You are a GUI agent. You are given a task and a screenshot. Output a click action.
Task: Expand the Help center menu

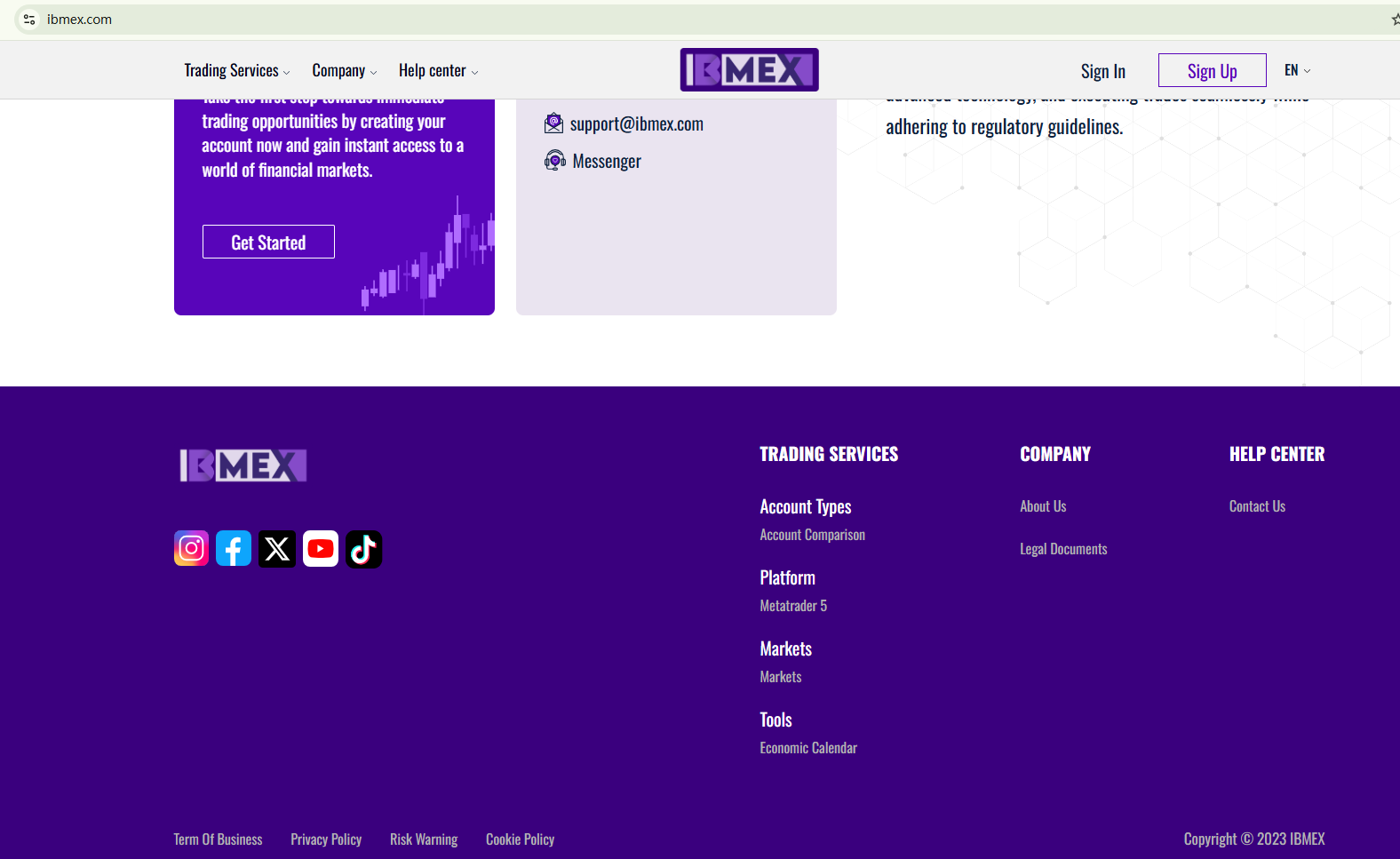click(x=439, y=71)
